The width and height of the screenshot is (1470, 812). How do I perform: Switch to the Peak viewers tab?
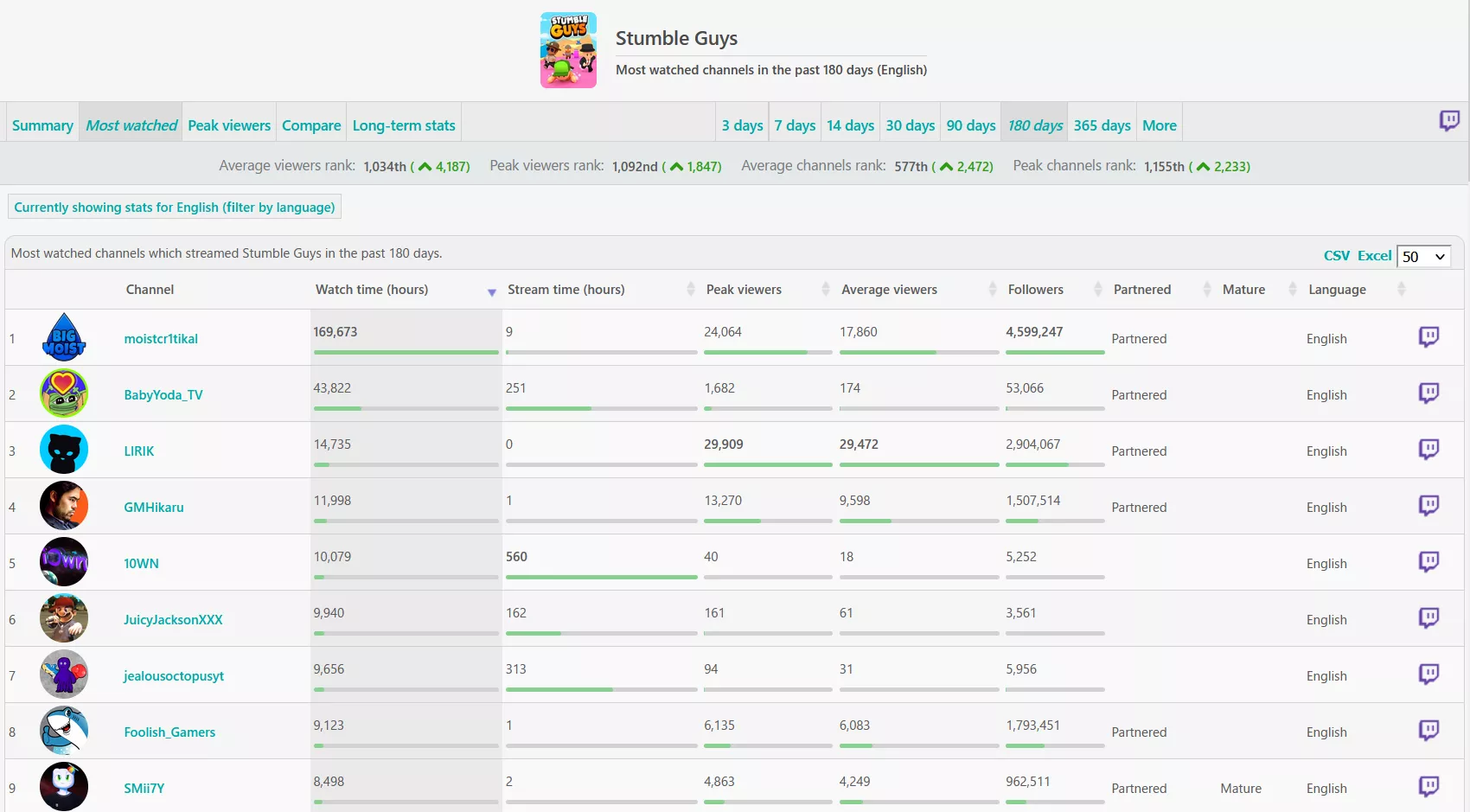coord(229,125)
